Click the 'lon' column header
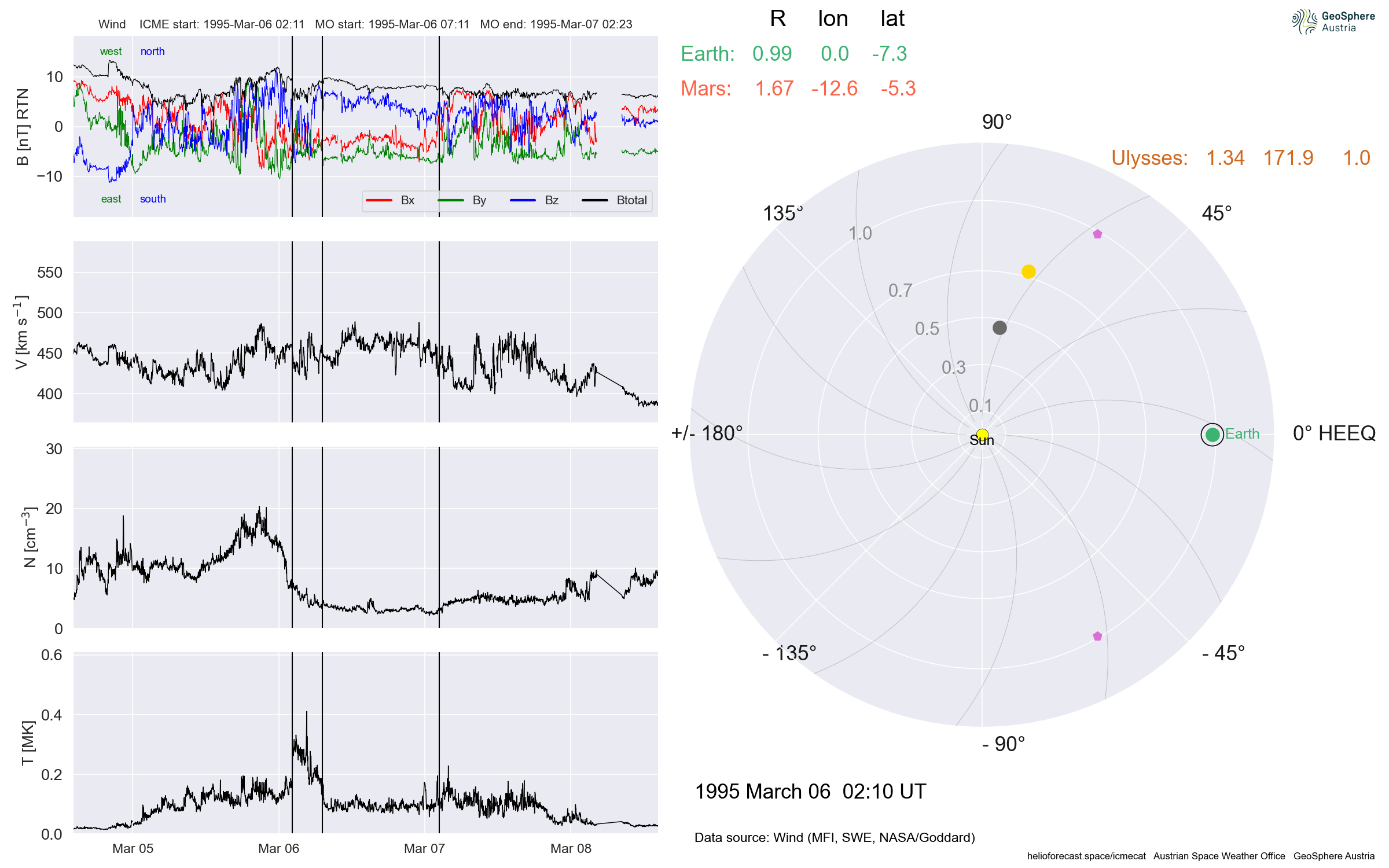 (833, 19)
